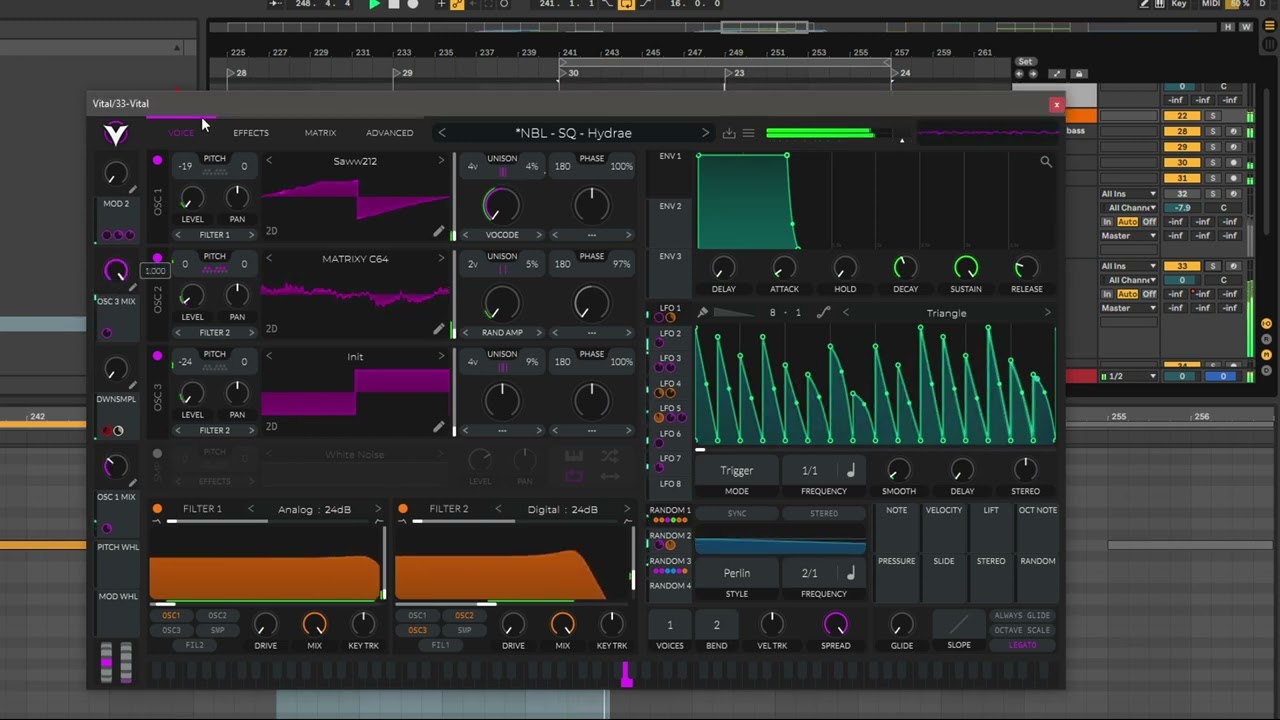Next preset arrow beside NBL - SQ - Hydrae
Screen dimensions: 1280x720
point(705,133)
